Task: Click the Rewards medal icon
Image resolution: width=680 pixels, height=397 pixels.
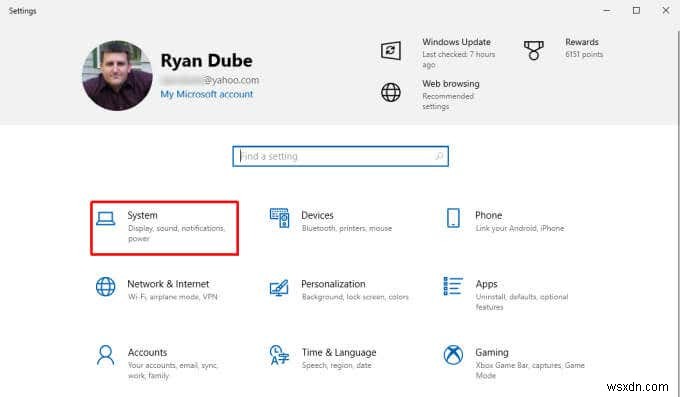Action: click(534, 50)
